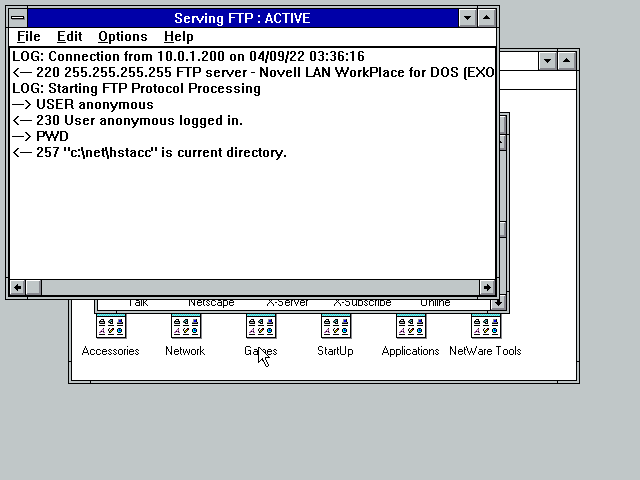Click the 'LOG: Starting FTP Protocol Processing' line

pos(136,89)
